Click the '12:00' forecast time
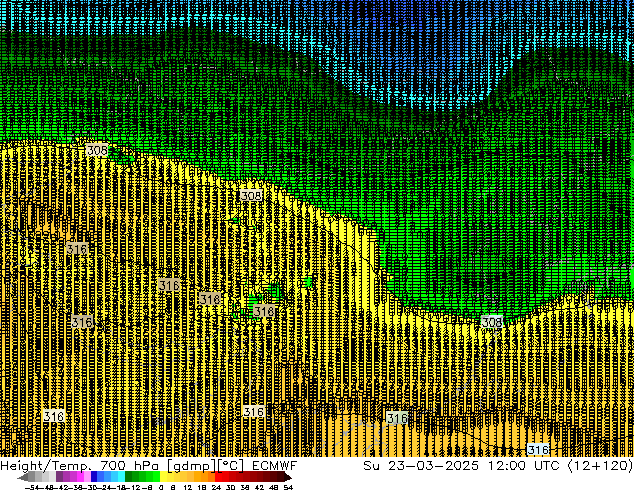 pyautogui.click(x=506, y=466)
